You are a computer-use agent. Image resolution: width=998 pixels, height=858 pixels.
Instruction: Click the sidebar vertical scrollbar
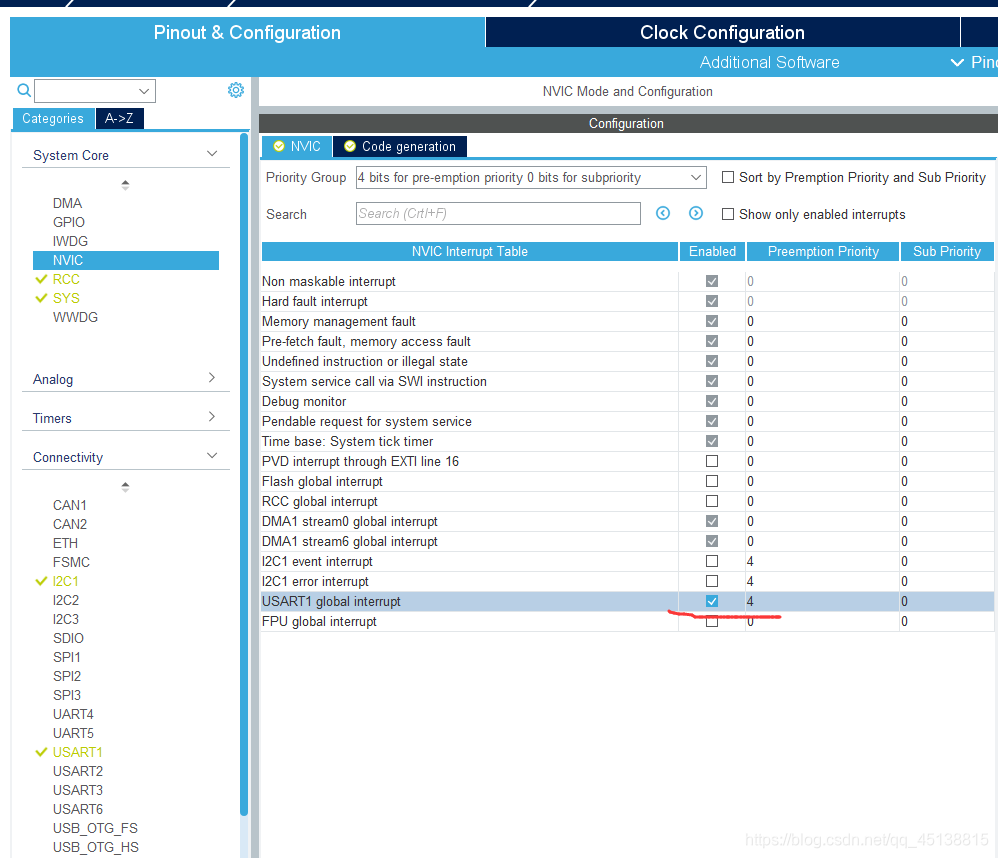click(244, 474)
